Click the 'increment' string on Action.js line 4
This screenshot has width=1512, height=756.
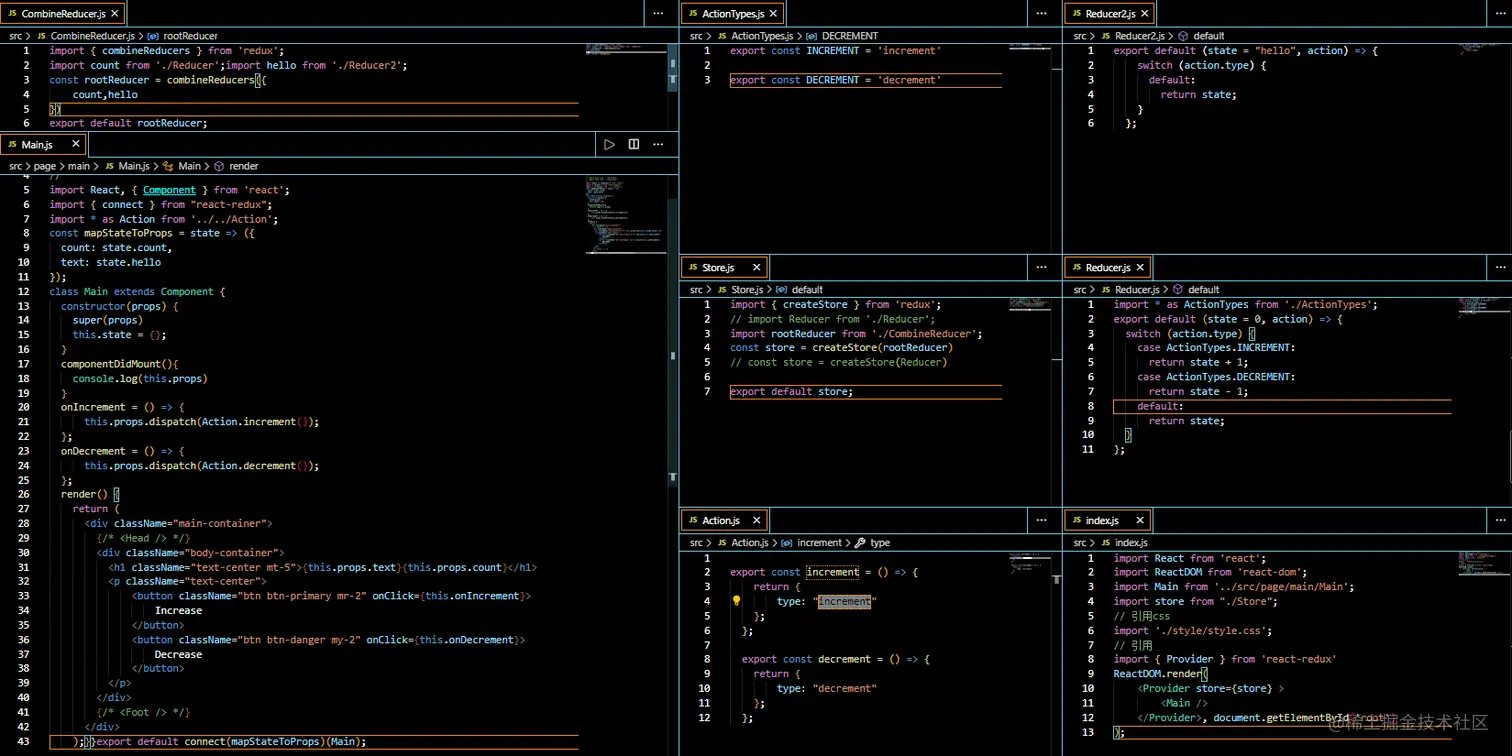tap(844, 602)
